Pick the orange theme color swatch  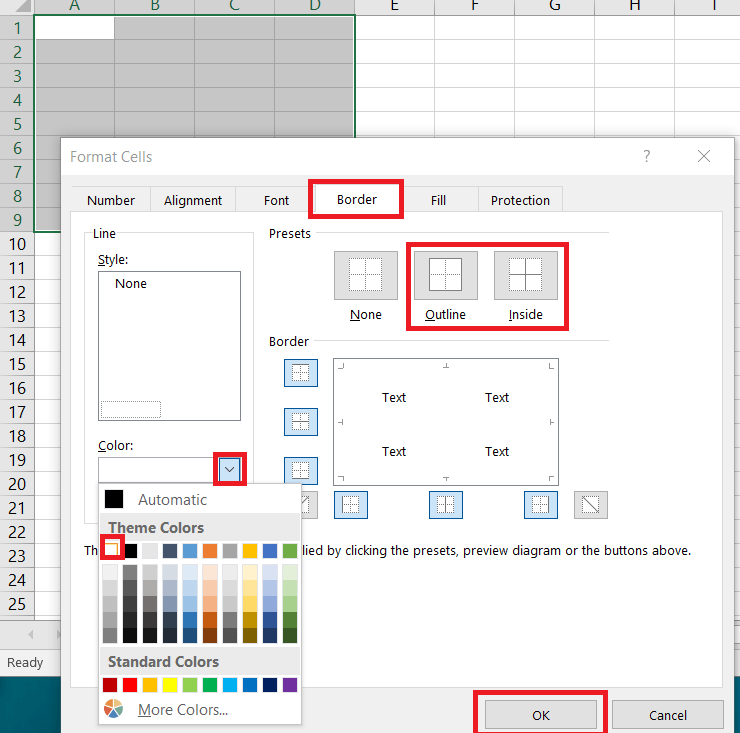(x=210, y=550)
